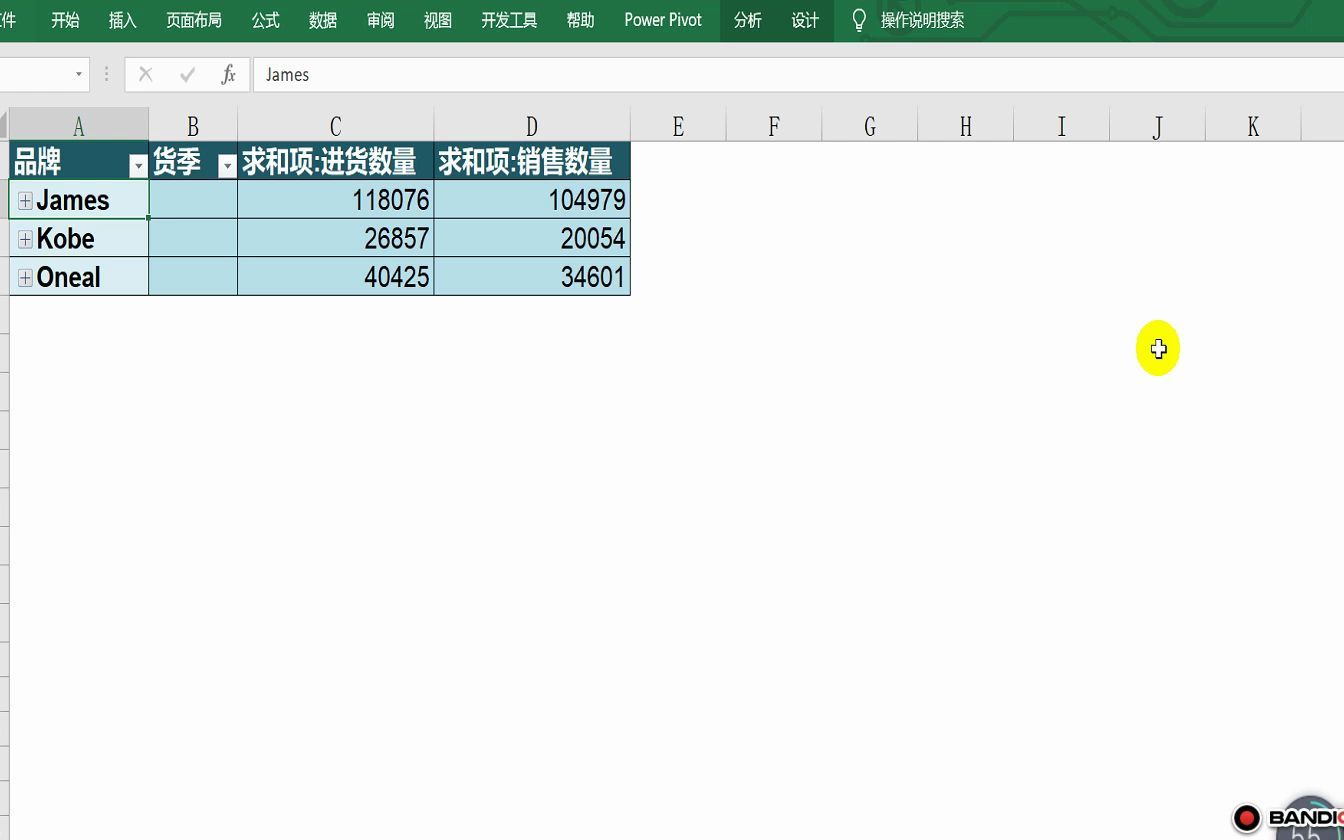Switch to 页面布局 tab
The image size is (1344, 840).
[x=194, y=20]
